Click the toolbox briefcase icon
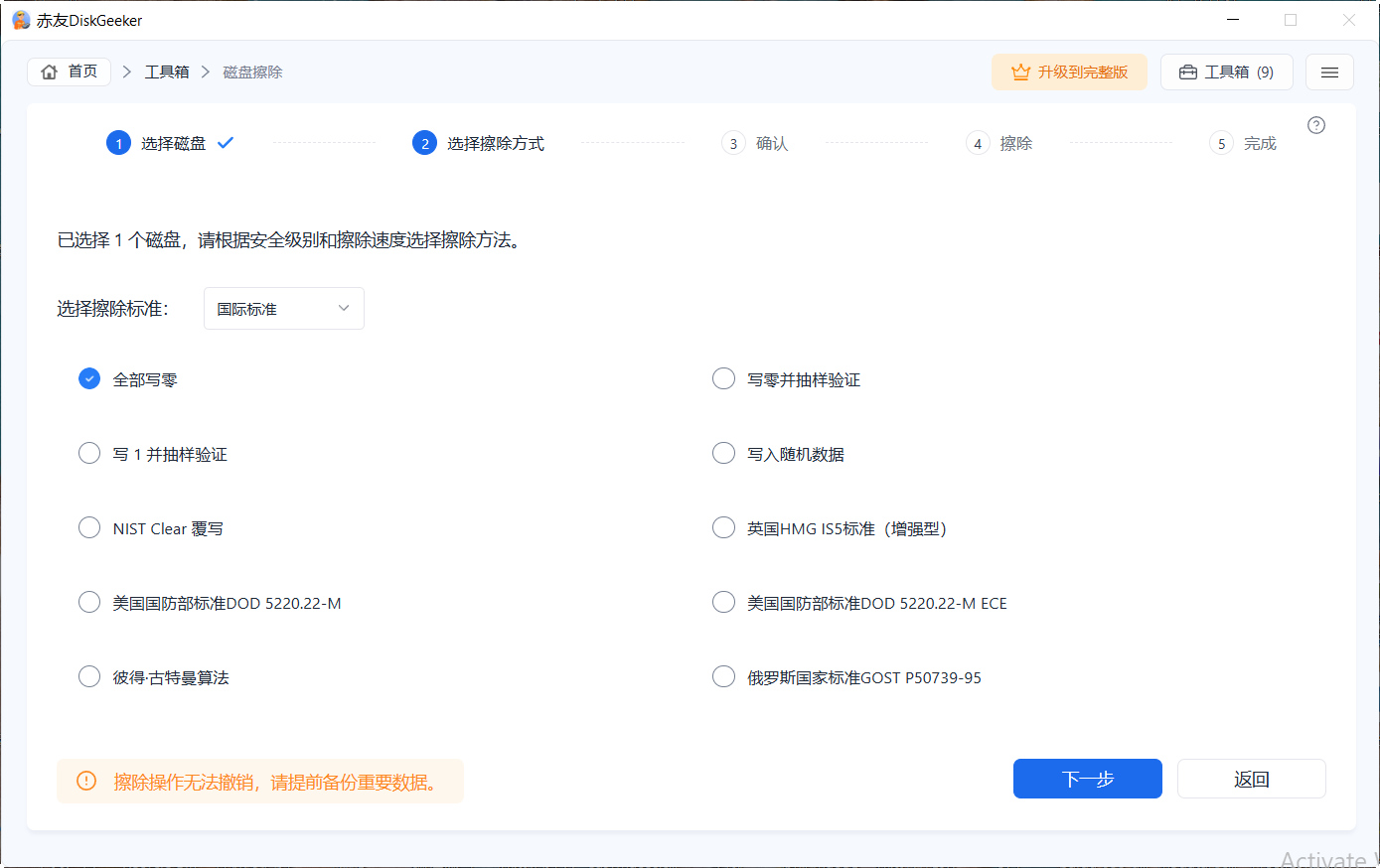The width and height of the screenshot is (1380, 868). pyautogui.click(x=1187, y=72)
